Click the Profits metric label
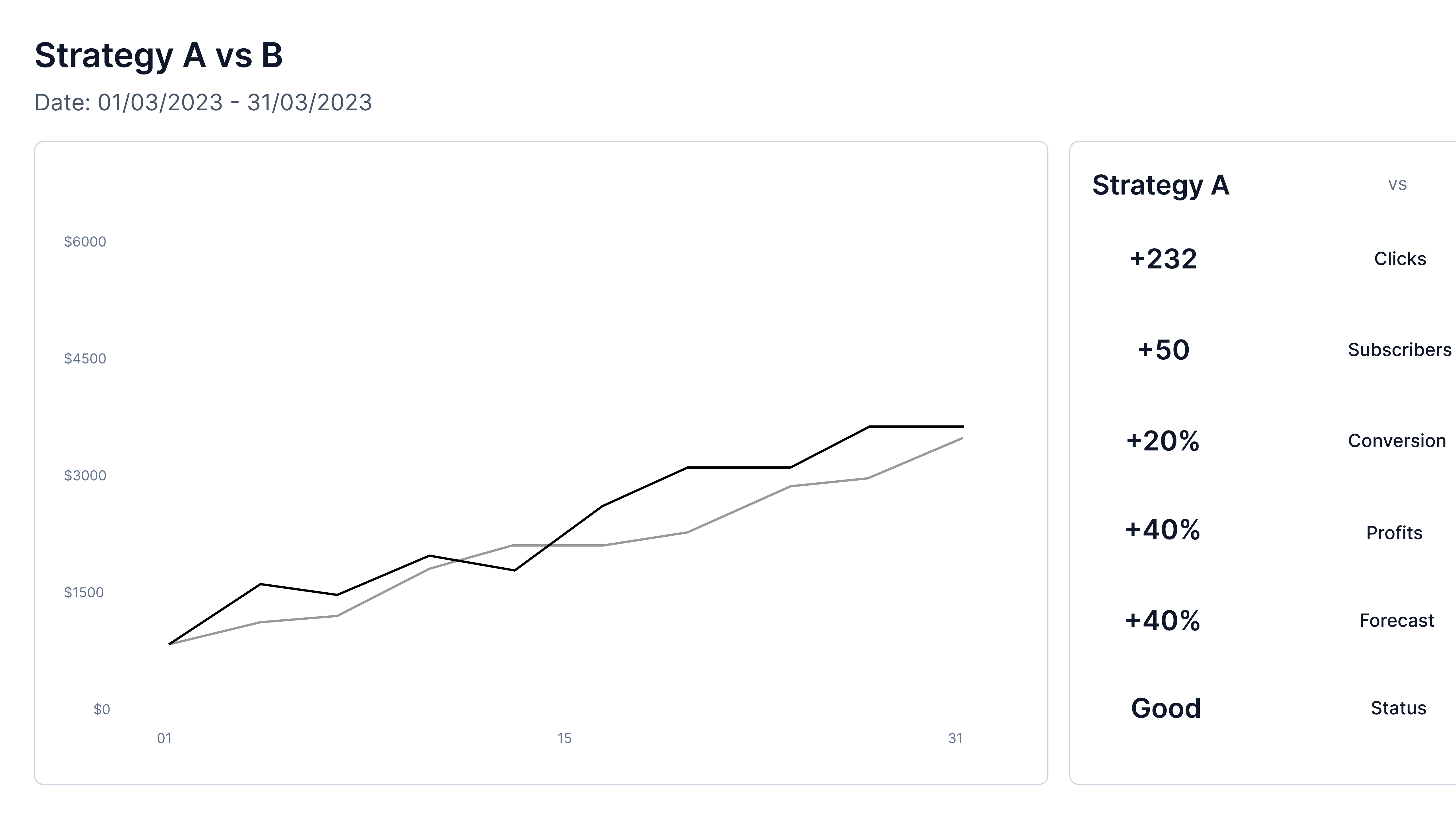Screen dimensions: 1456x819 click(1394, 533)
